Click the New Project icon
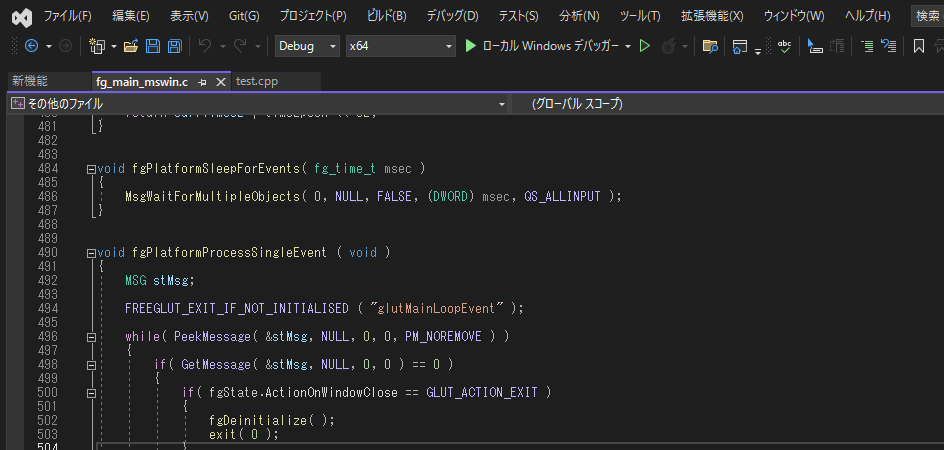This screenshot has width=944, height=450. [x=97, y=46]
